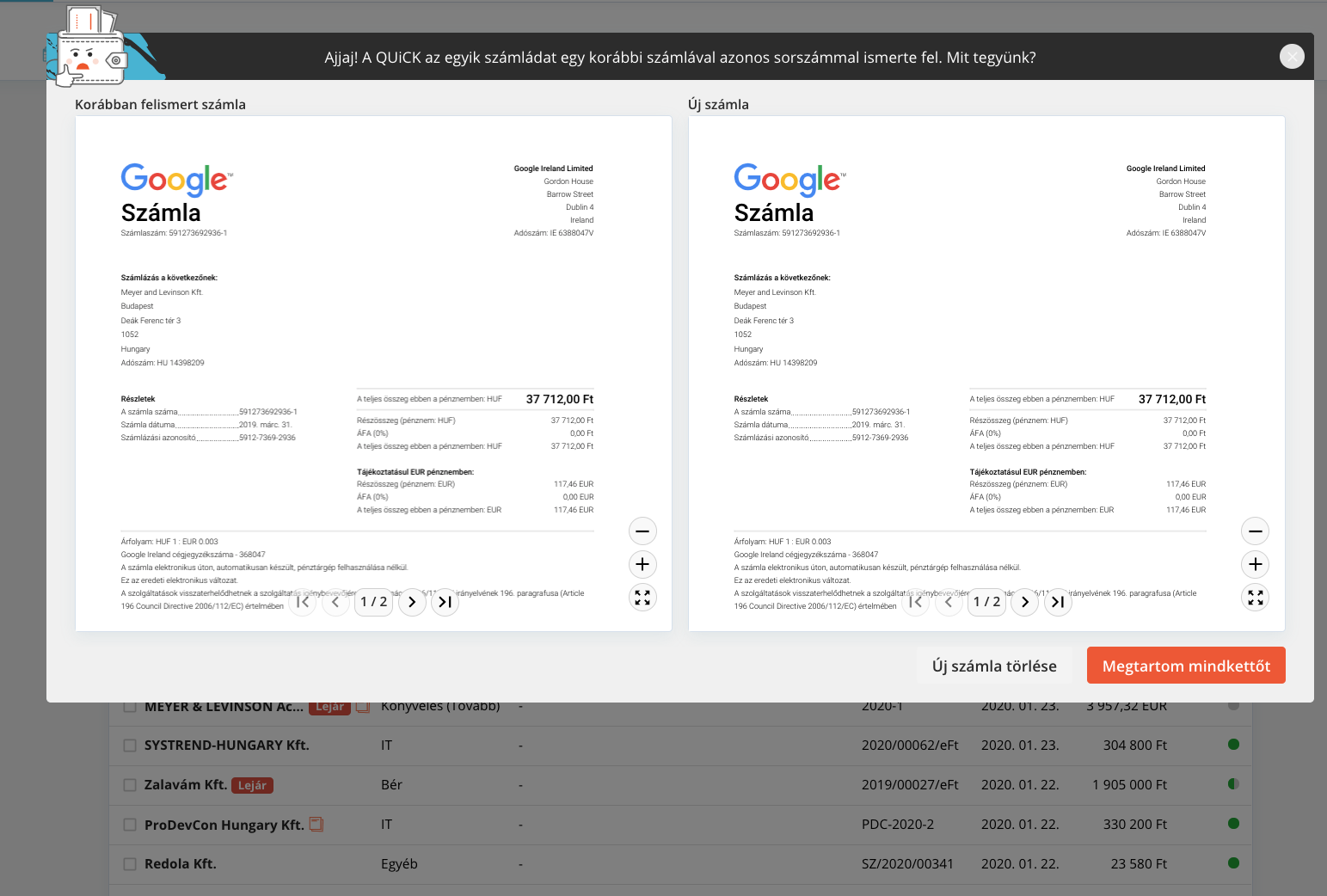Click the 1 905 000 Ft amount cell

click(1129, 785)
